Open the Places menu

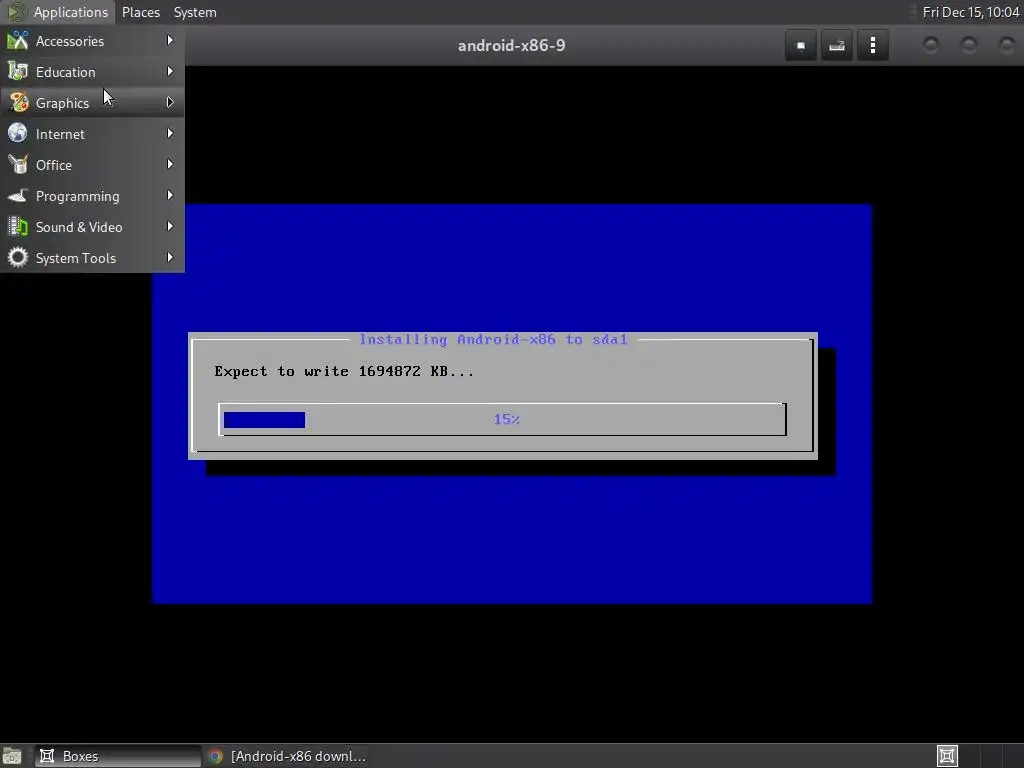(140, 12)
